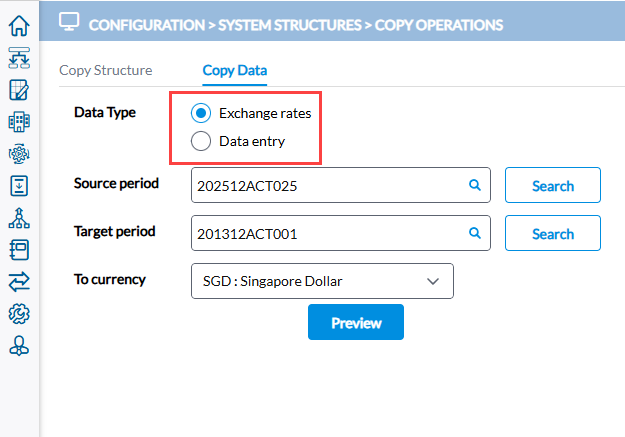Screen dimensions: 625x437
Task: Switch to the Copy Structure tab
Action: point(106,71)
